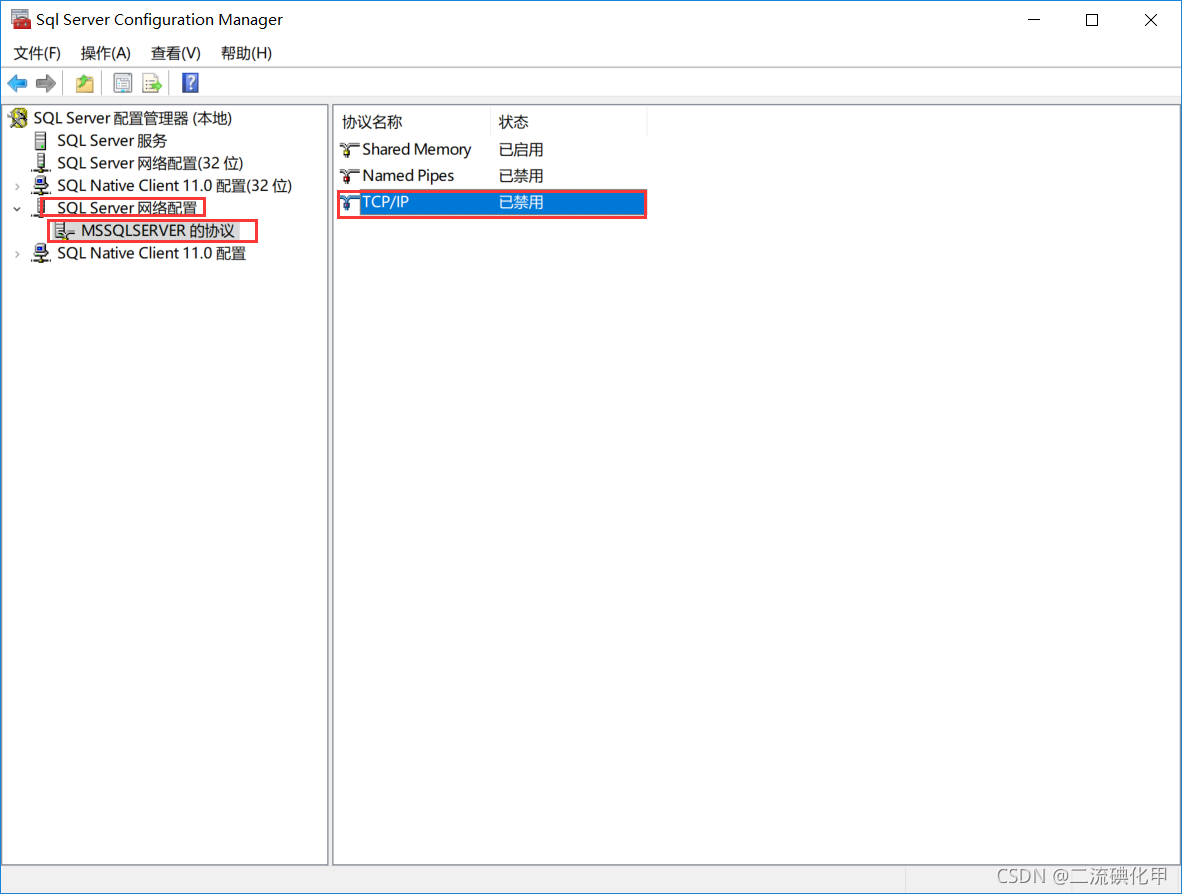Screen dimensions: 1182x894
Task: Expand the SQL Native Client 11.0 配置 node
Action: tap(17, 254)
